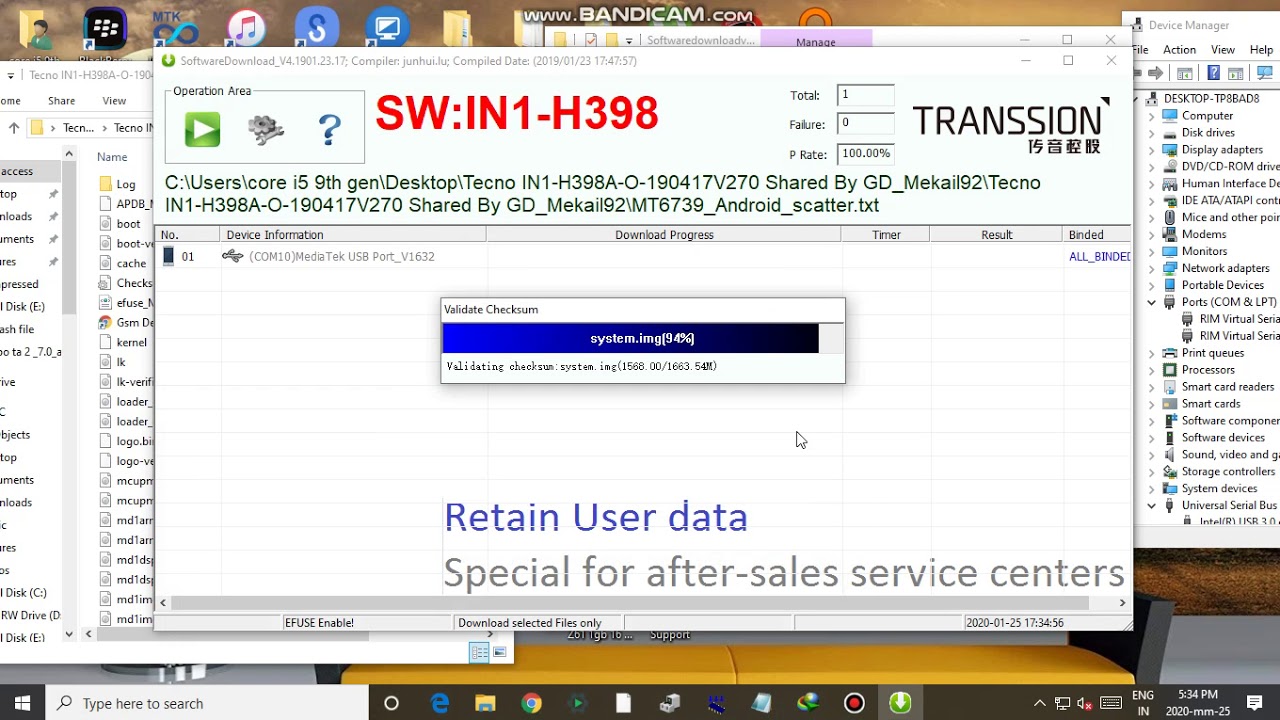Collapse Ports (COM & LPT) node
This screenshot has height=720, width=1280.
(x=1151, y=302)
